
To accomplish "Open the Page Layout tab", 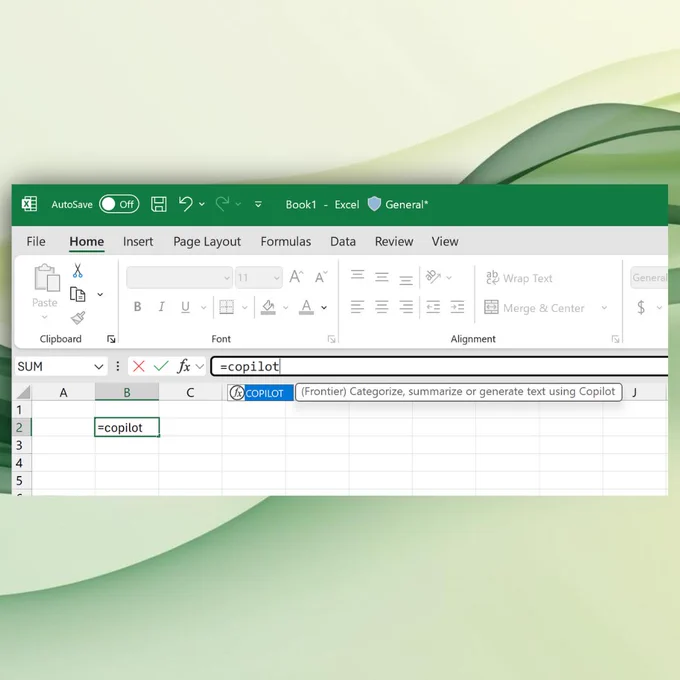I will 207,242.
